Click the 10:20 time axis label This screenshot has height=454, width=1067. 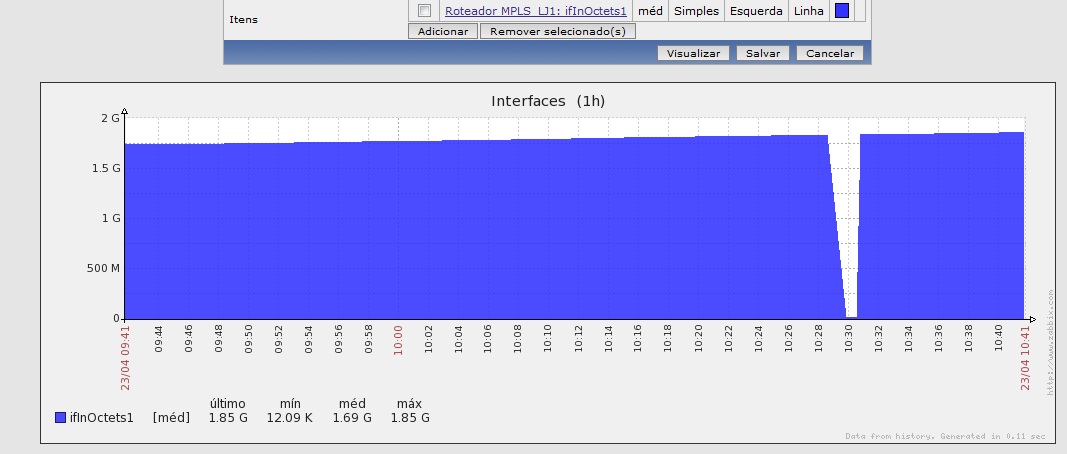tap(698, 338)
